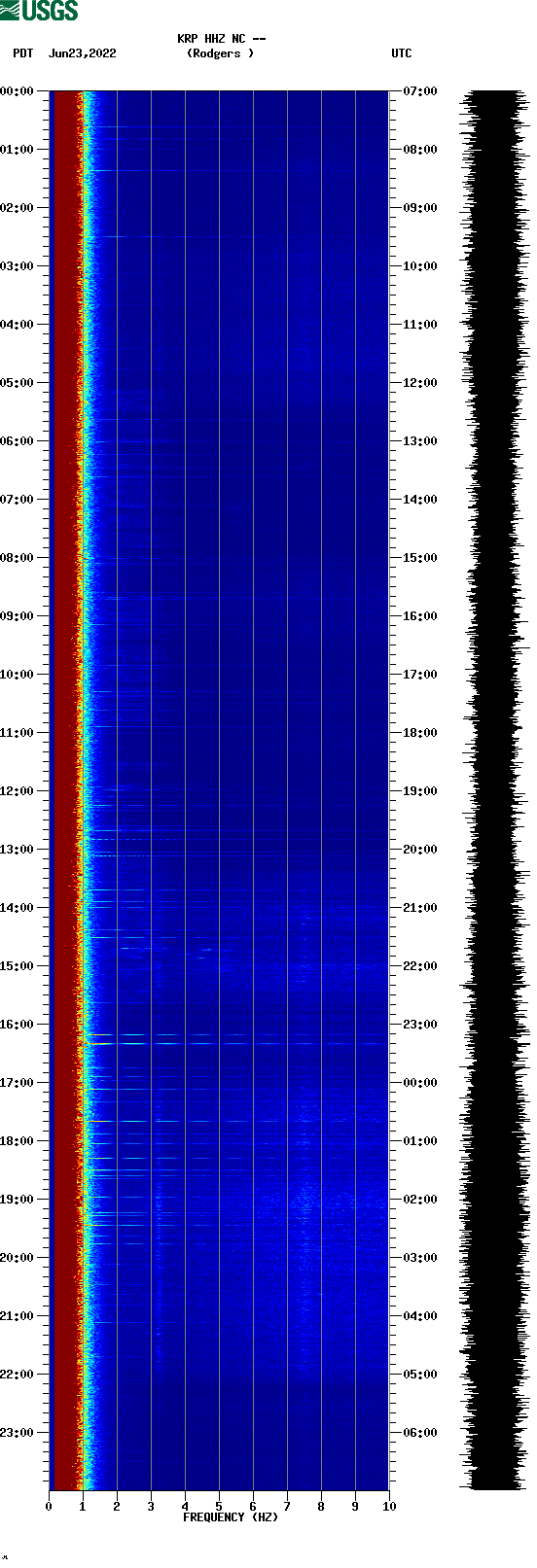Click the 14:00 UTC time label
This screenshot has height=1568, width=537.
(420, 500)
